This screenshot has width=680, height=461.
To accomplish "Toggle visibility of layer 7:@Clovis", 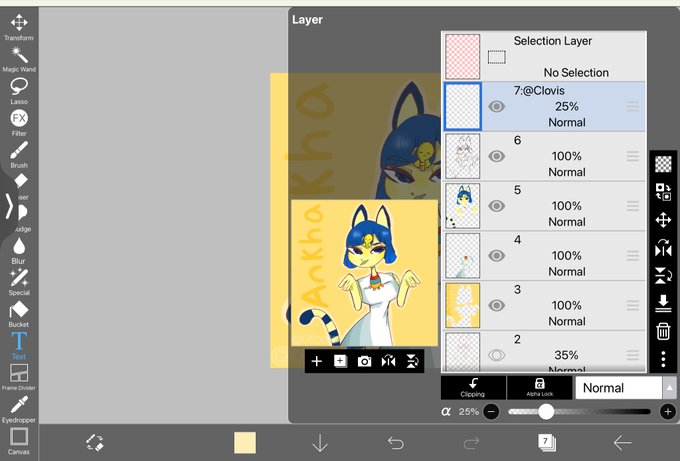I will pyautogui.click(x=497, y=106).
